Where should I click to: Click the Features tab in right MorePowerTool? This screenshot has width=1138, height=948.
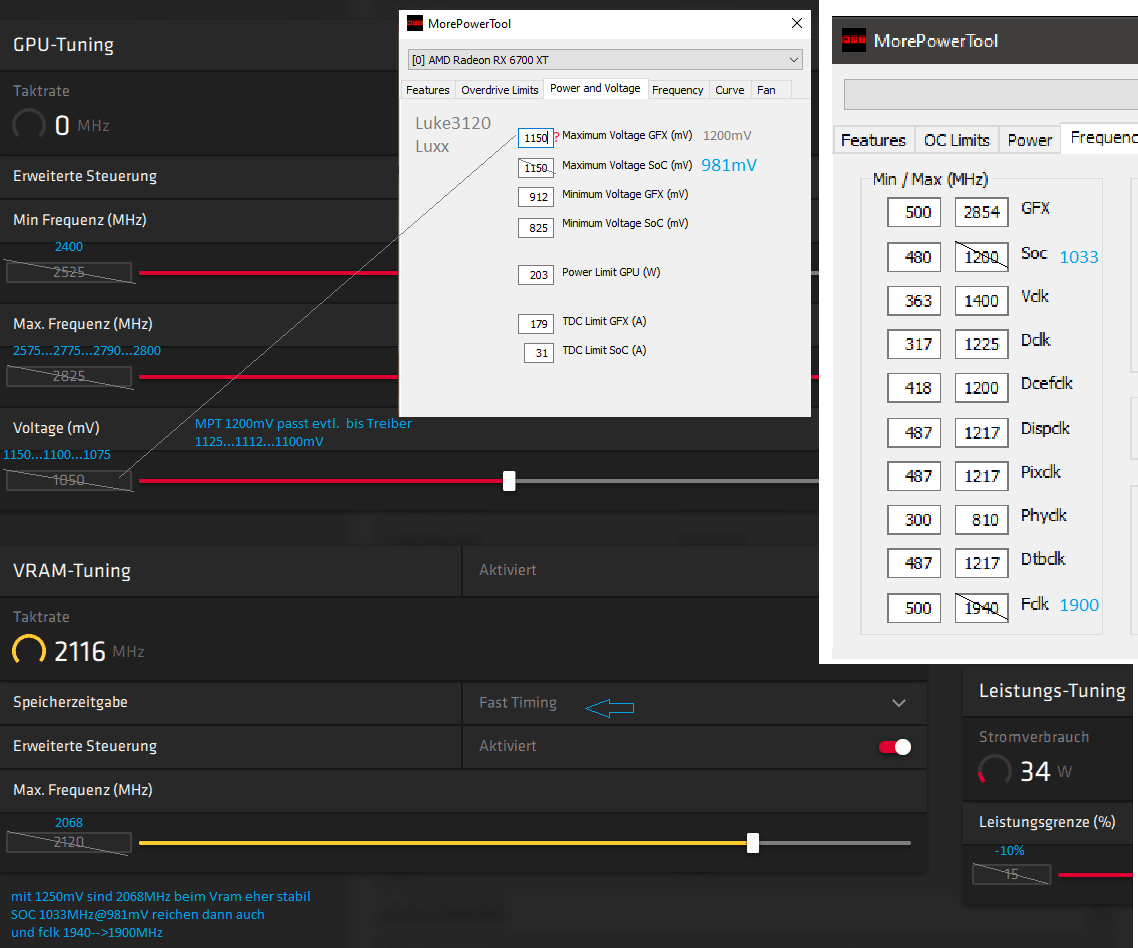pyautogui.click(x=873, y=140)
